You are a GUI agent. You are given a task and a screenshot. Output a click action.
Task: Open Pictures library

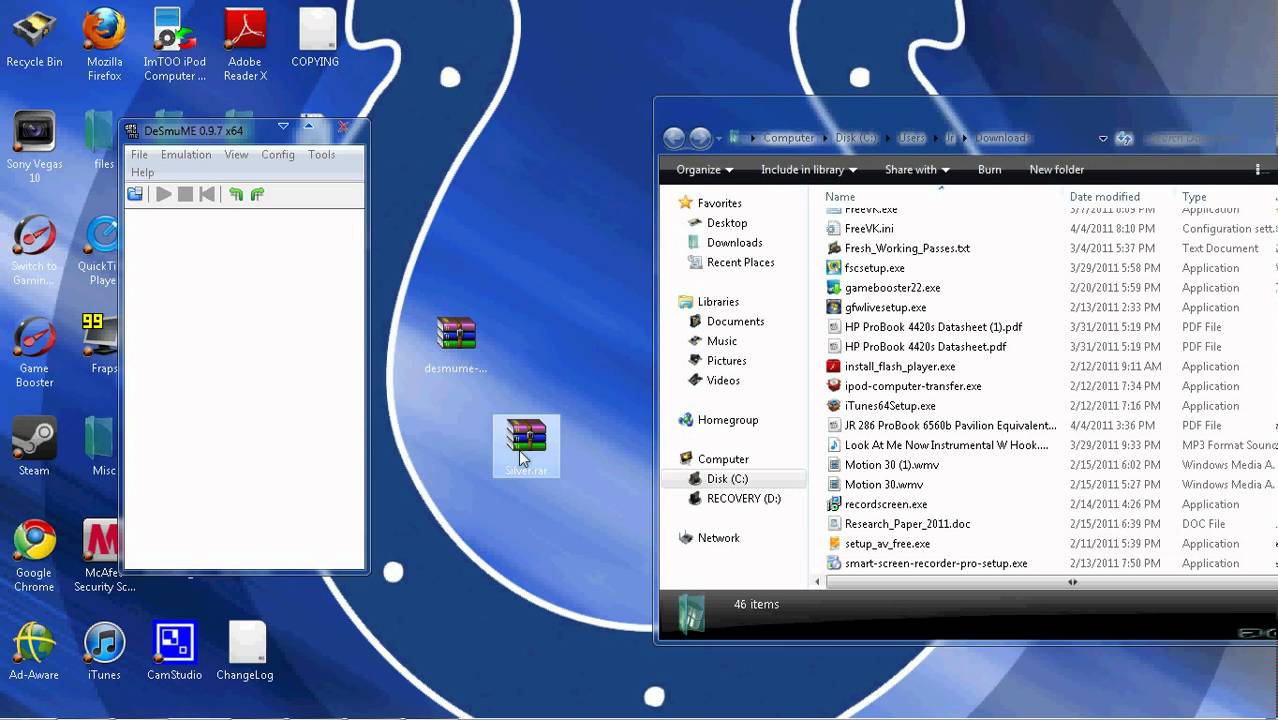[716, 361]
